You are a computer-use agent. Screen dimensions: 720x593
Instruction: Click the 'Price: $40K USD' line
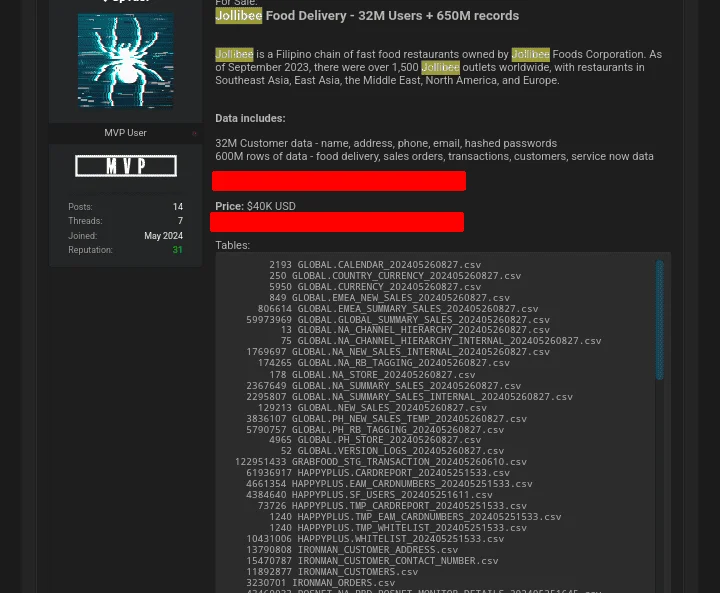[x=255, y=206]
